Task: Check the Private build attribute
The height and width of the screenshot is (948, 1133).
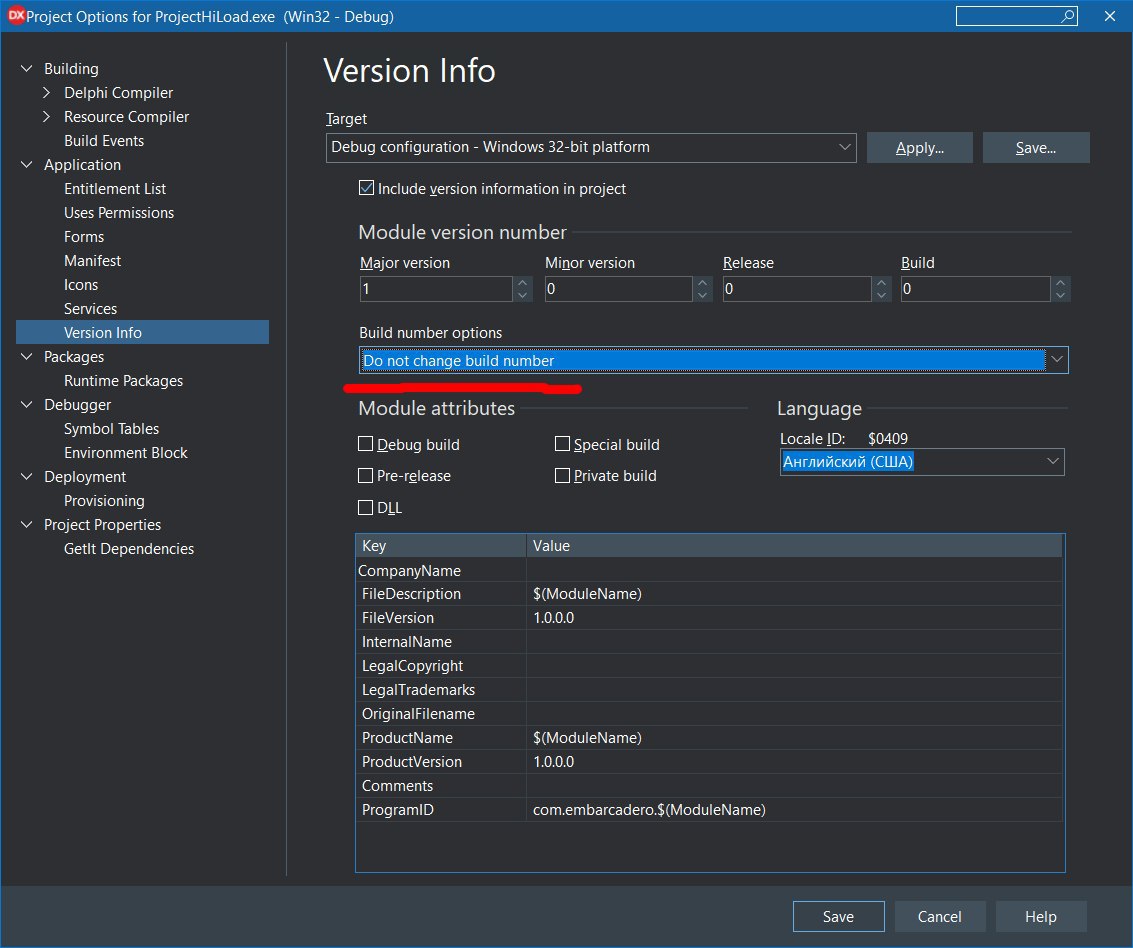Action: [x=562, y=475]
